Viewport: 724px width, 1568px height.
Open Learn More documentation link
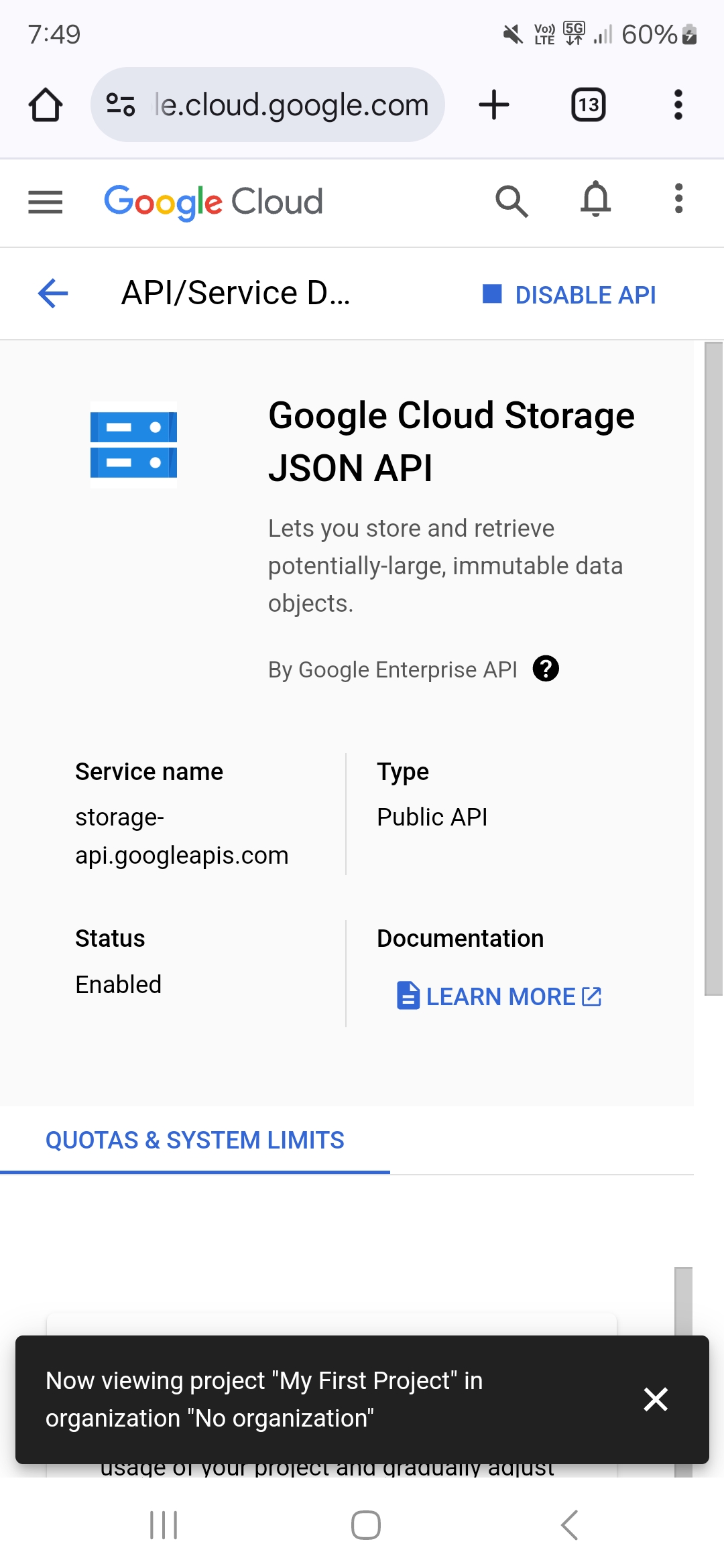tap(499, 996)
